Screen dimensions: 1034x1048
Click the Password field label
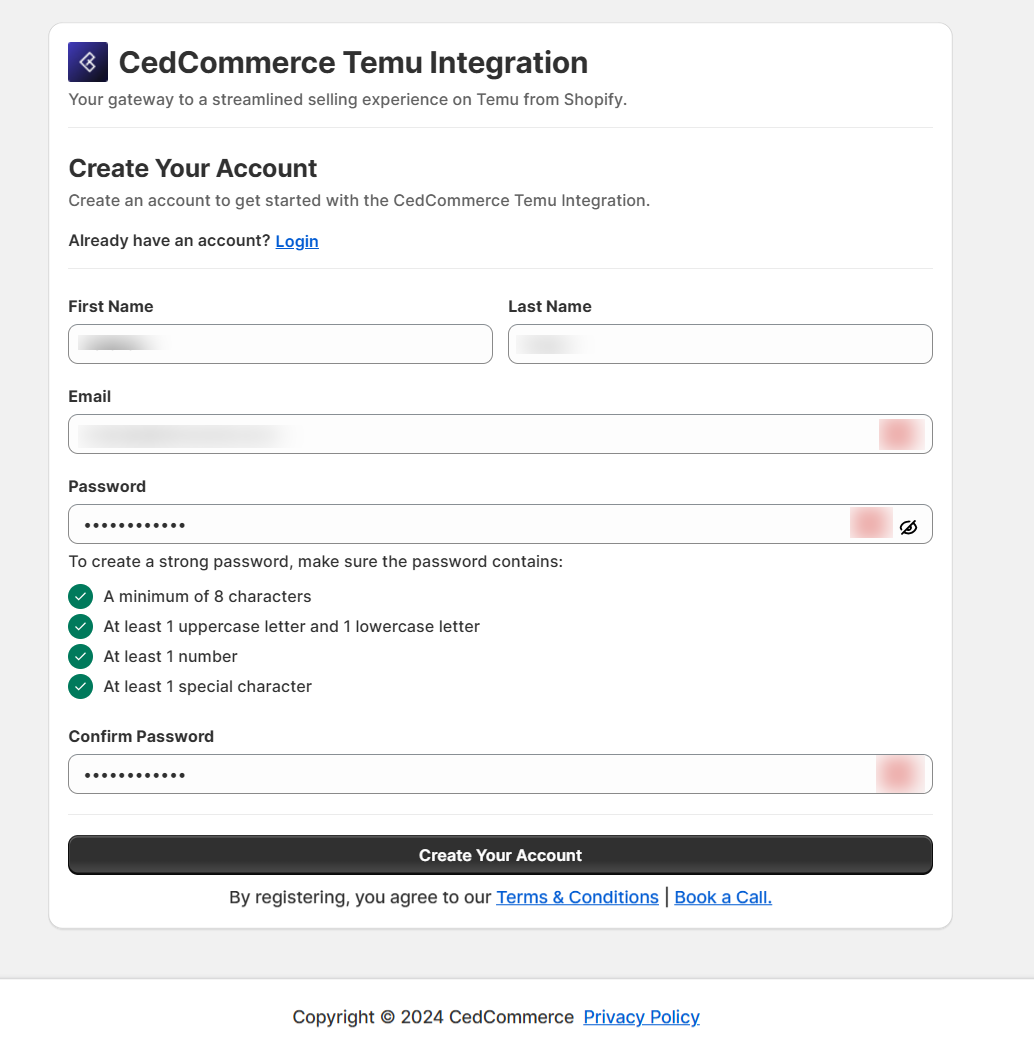(x=107, y=487)
